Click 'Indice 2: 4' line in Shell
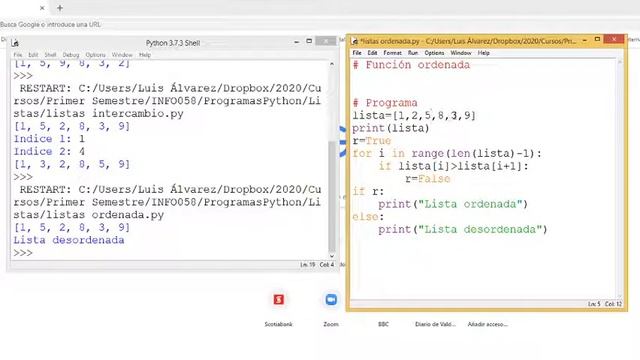The height and width of the screenshot is (360, 640). click(x=49, y=151)
